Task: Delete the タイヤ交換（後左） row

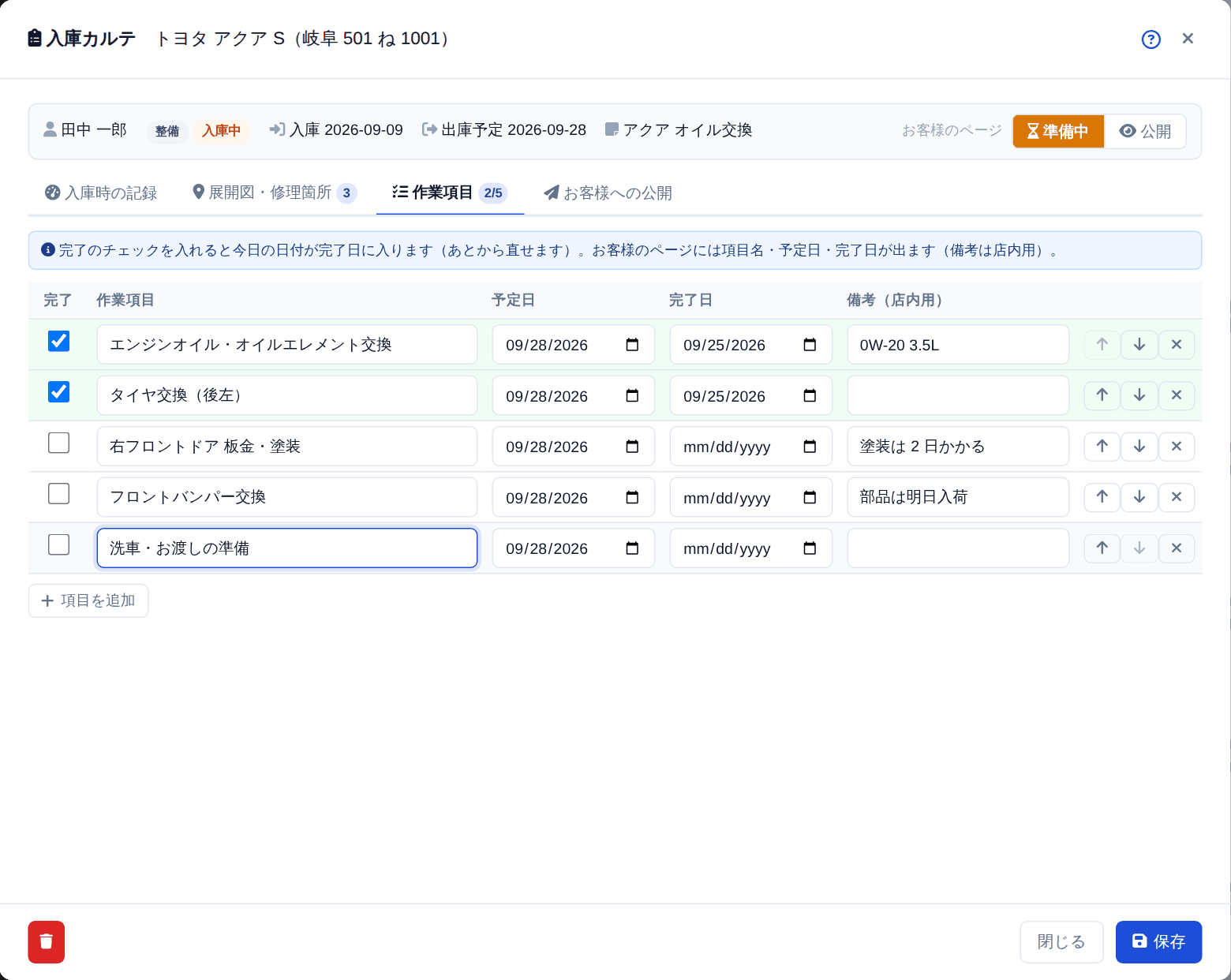Action: click(x=1177, y=395)
